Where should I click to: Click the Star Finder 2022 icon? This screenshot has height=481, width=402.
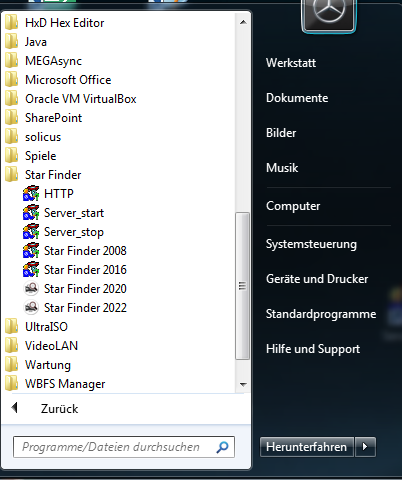tap(31, 308)
